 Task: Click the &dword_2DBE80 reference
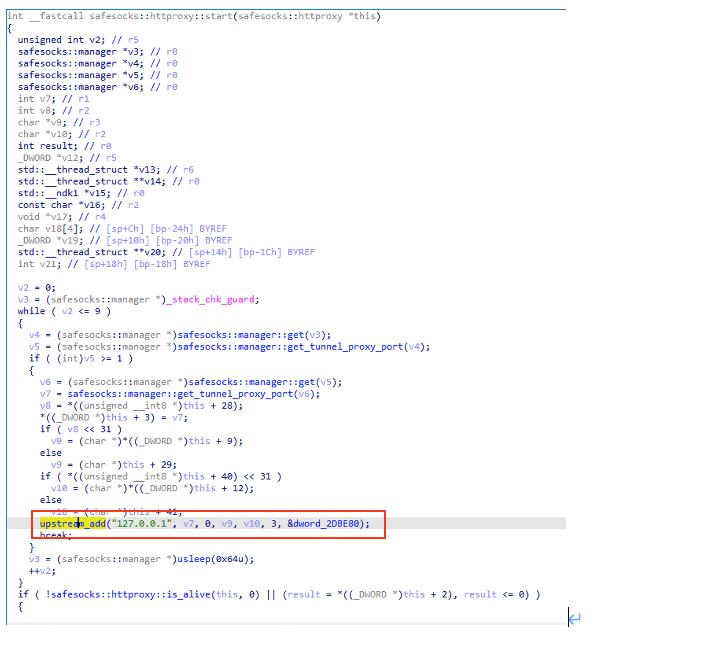pyautogui.click(x=332, y=523)
